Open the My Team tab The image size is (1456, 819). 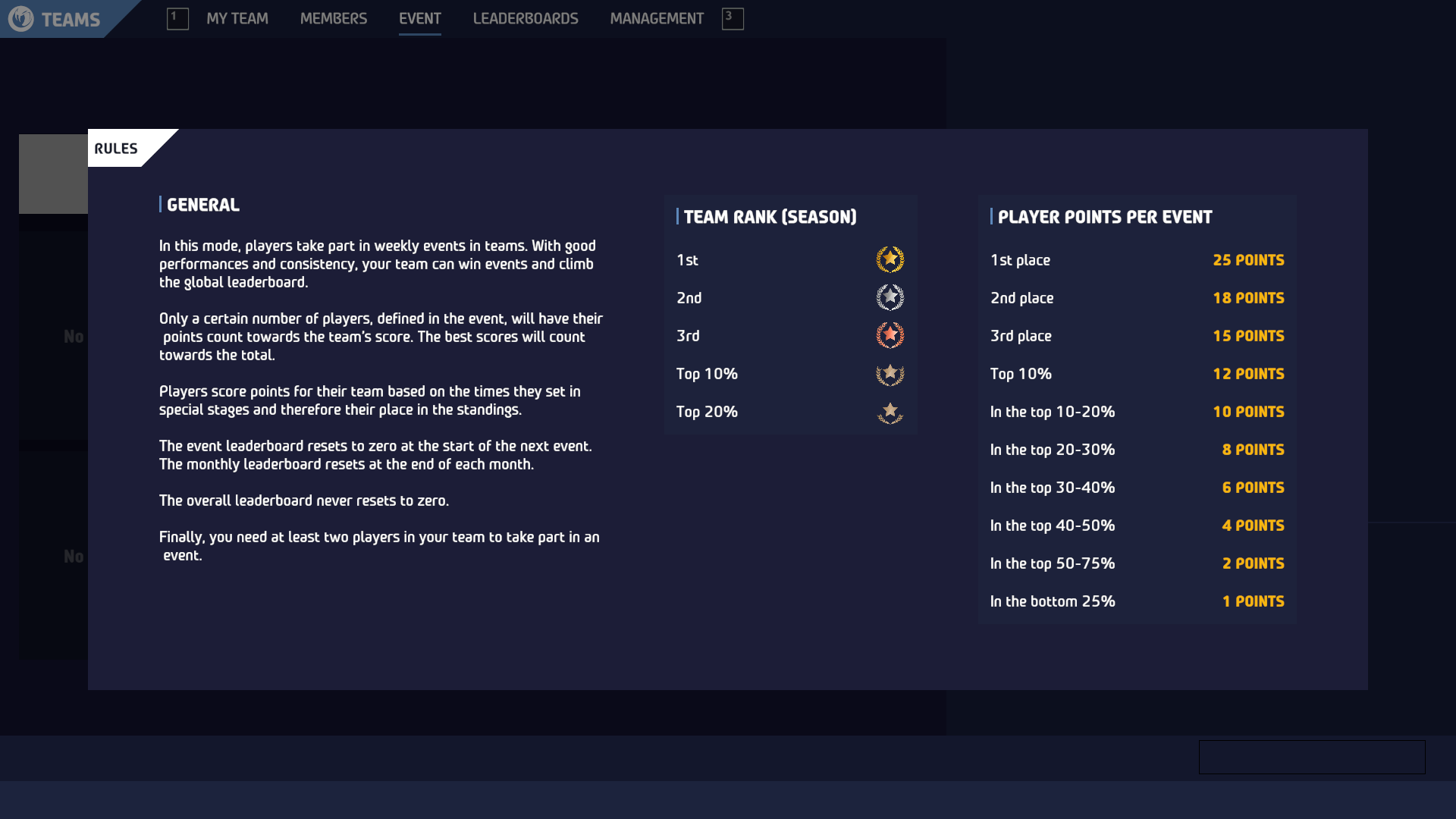(237, 18)
